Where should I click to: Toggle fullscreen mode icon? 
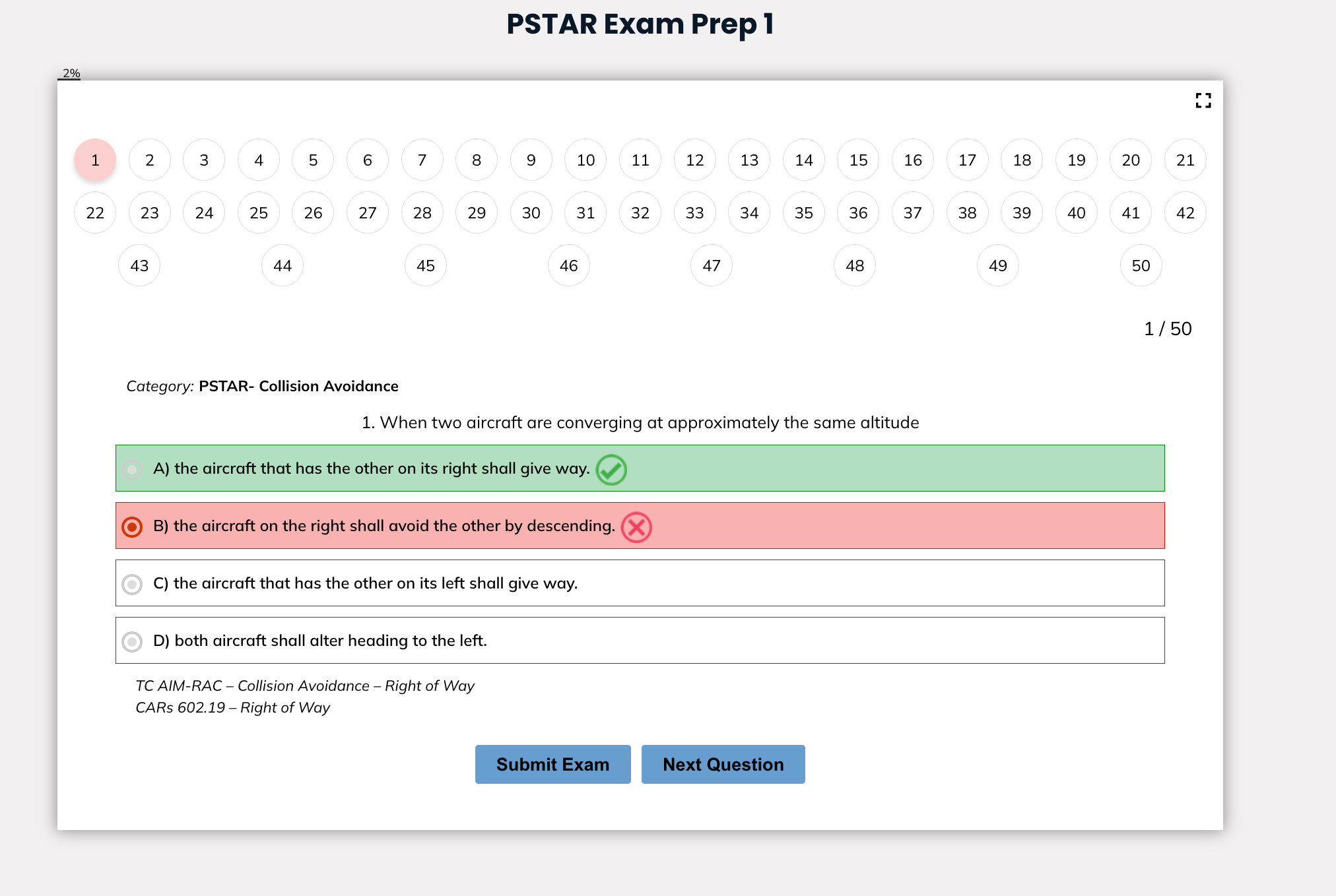(1203, 100)
